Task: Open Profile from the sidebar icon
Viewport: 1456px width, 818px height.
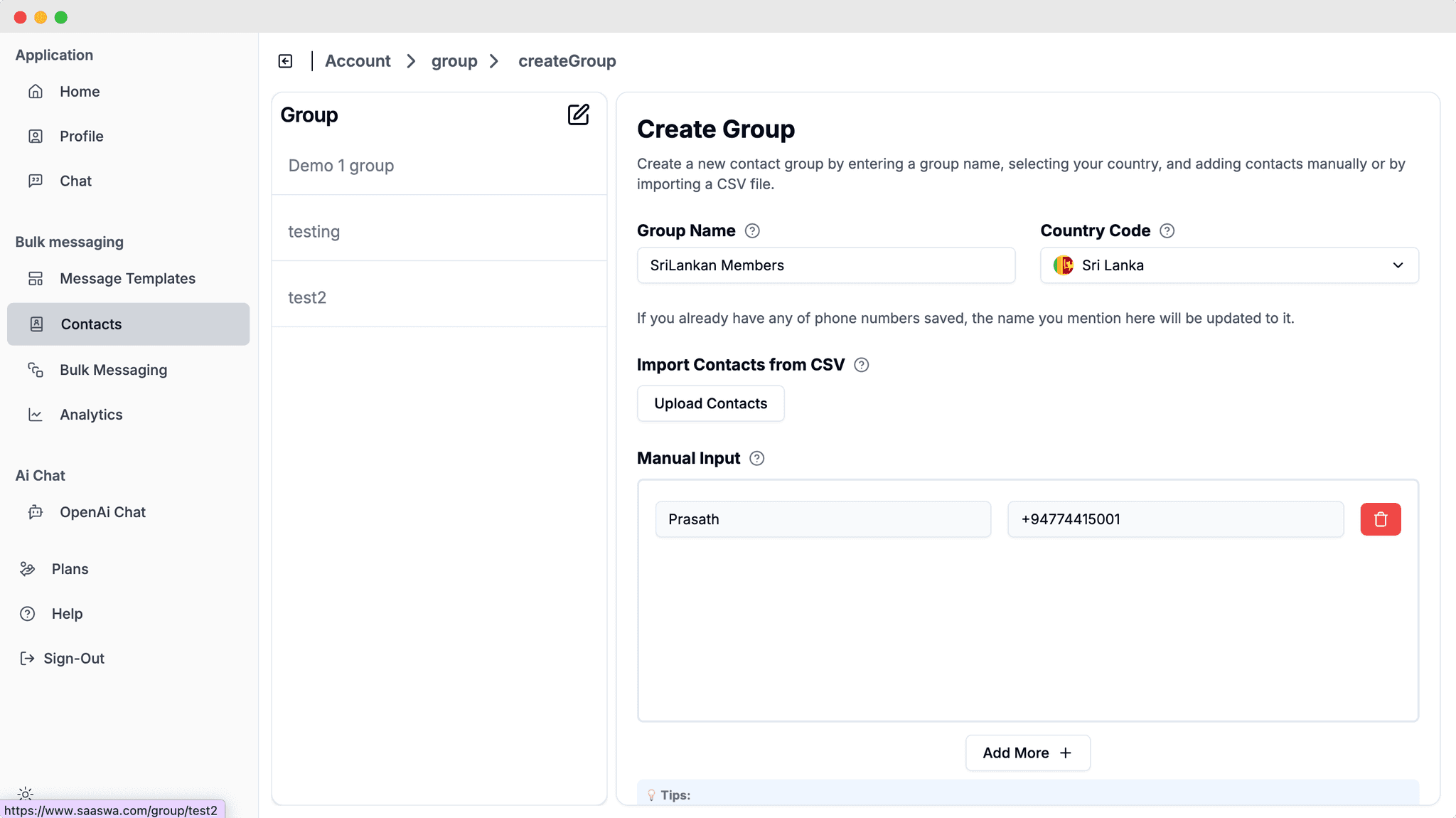Action: tap(36, 136)
